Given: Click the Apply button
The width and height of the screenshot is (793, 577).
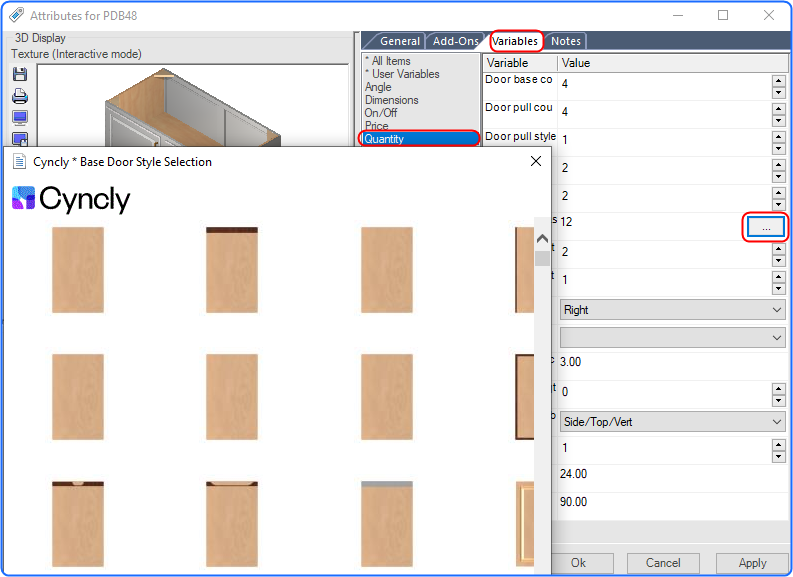Looking at the screenshot, I should click(752, 563).
